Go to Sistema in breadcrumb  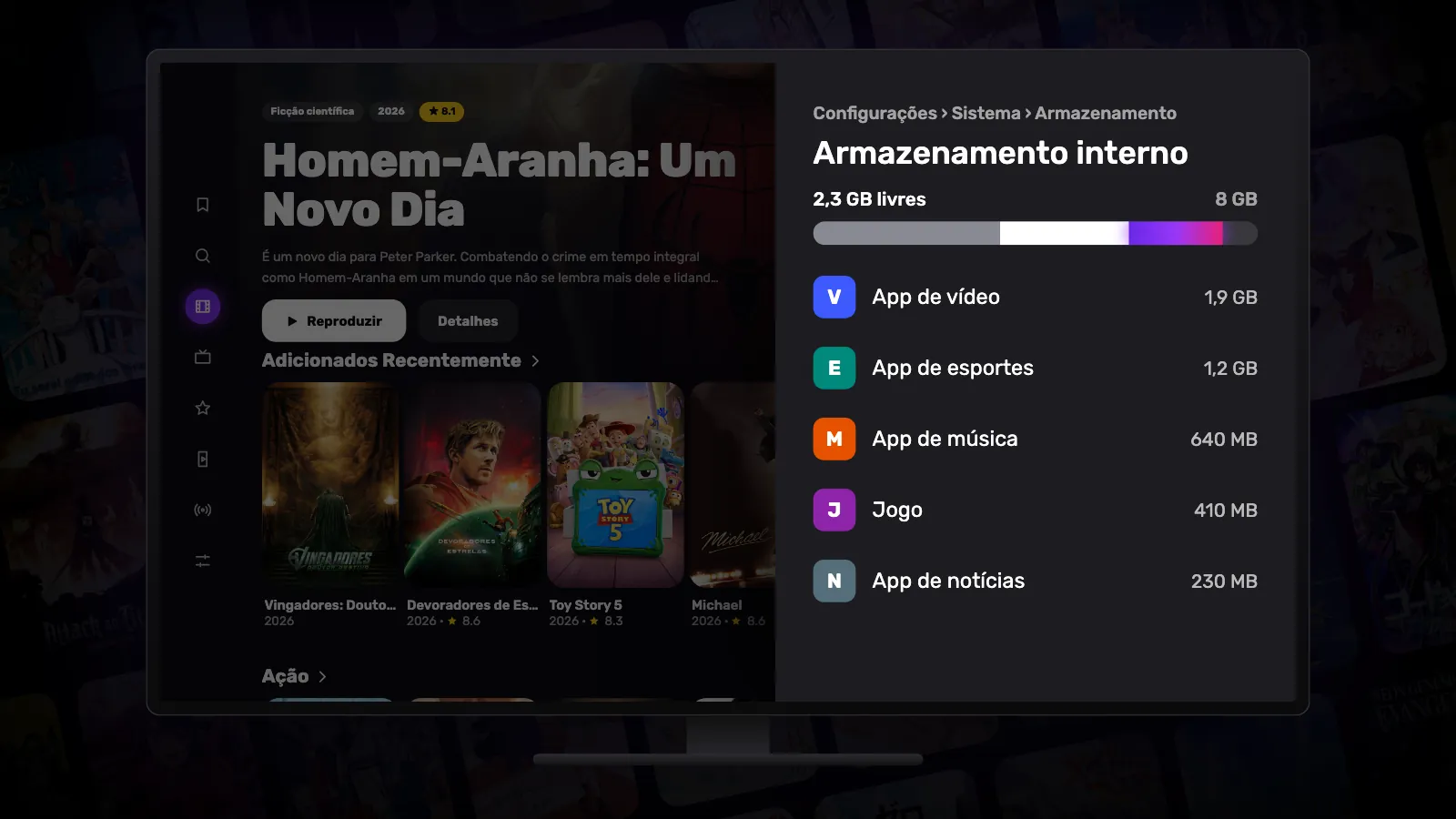tap(986, 113)
